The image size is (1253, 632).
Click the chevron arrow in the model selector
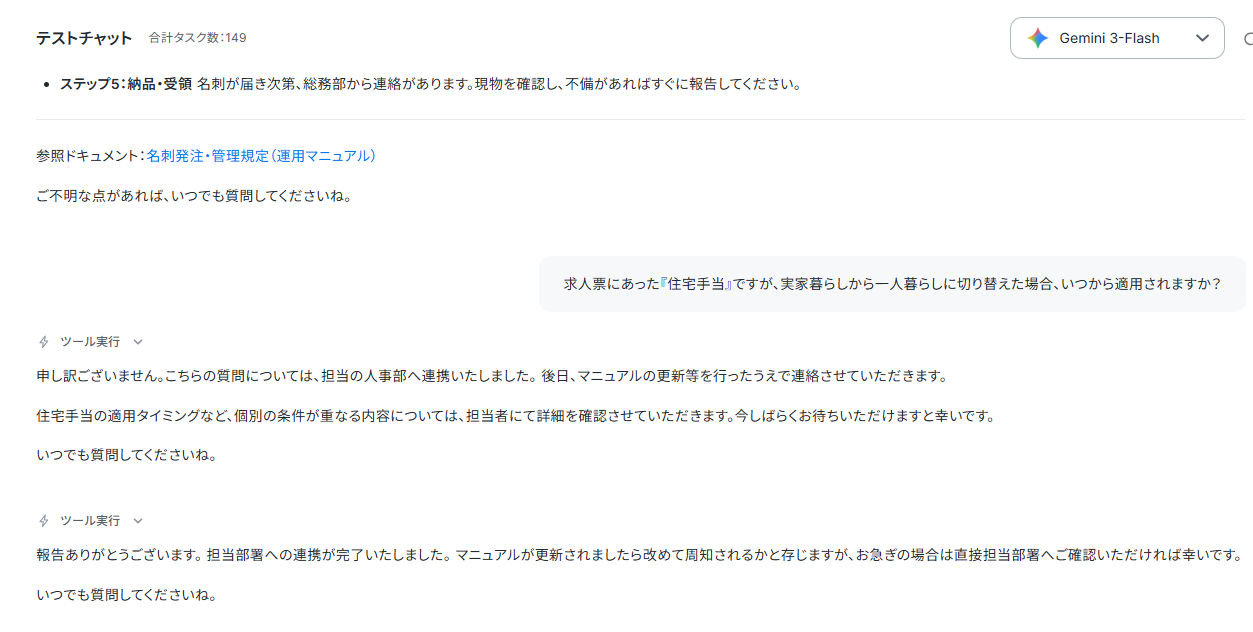click(1202, 38)
